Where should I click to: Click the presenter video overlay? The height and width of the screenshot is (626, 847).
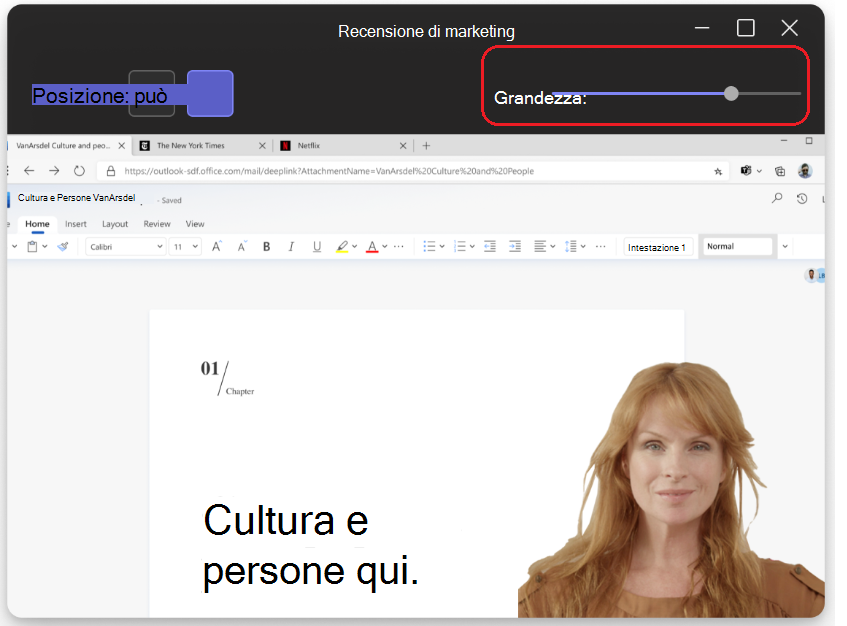(x=671, y=489)
